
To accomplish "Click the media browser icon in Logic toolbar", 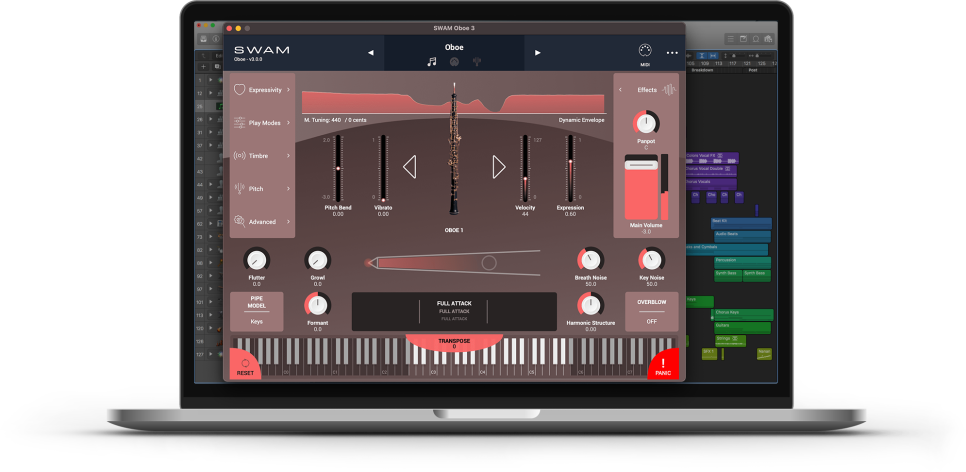I will coord(768,39).
